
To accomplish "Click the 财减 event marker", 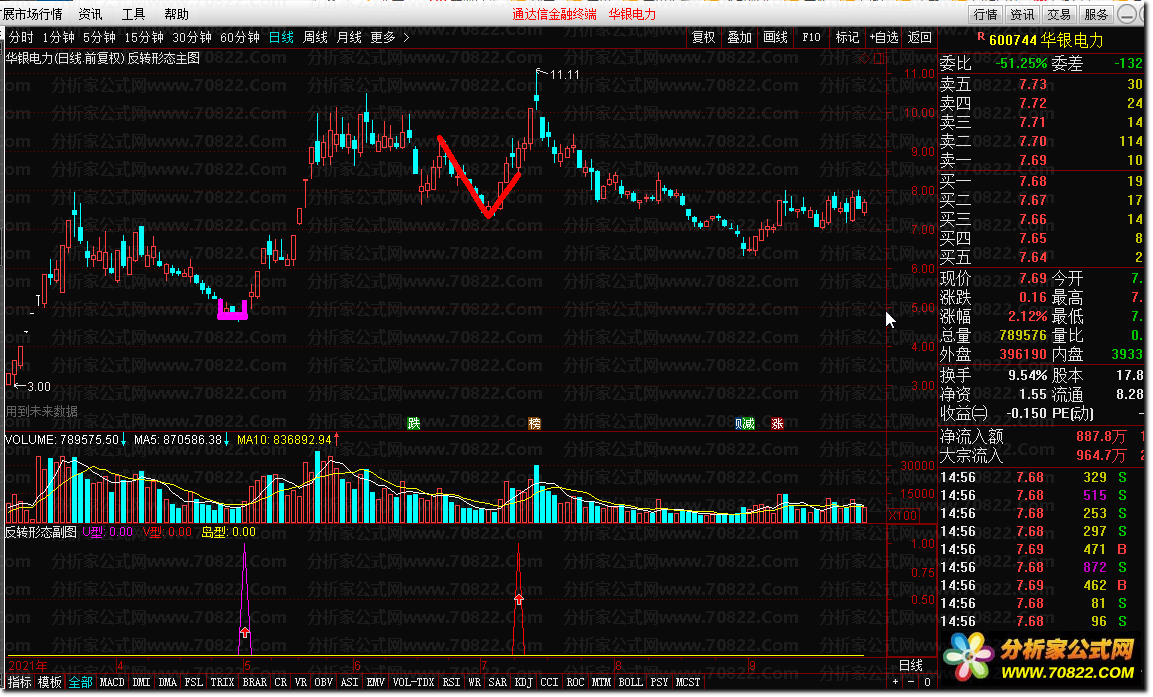I will [x=745, y=423].
